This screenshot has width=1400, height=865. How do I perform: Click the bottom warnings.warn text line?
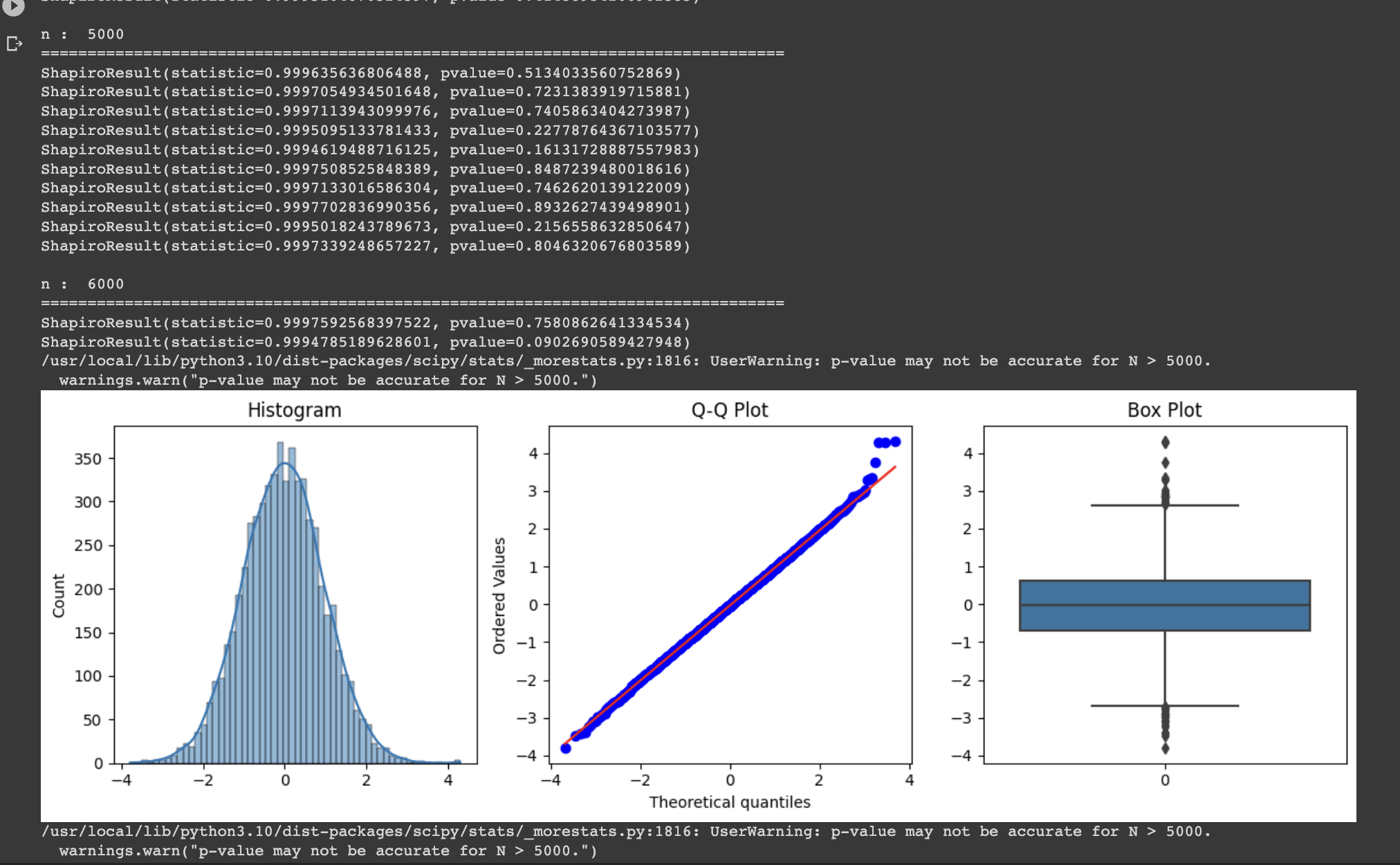pyautogui.click(x=328, y=851)
